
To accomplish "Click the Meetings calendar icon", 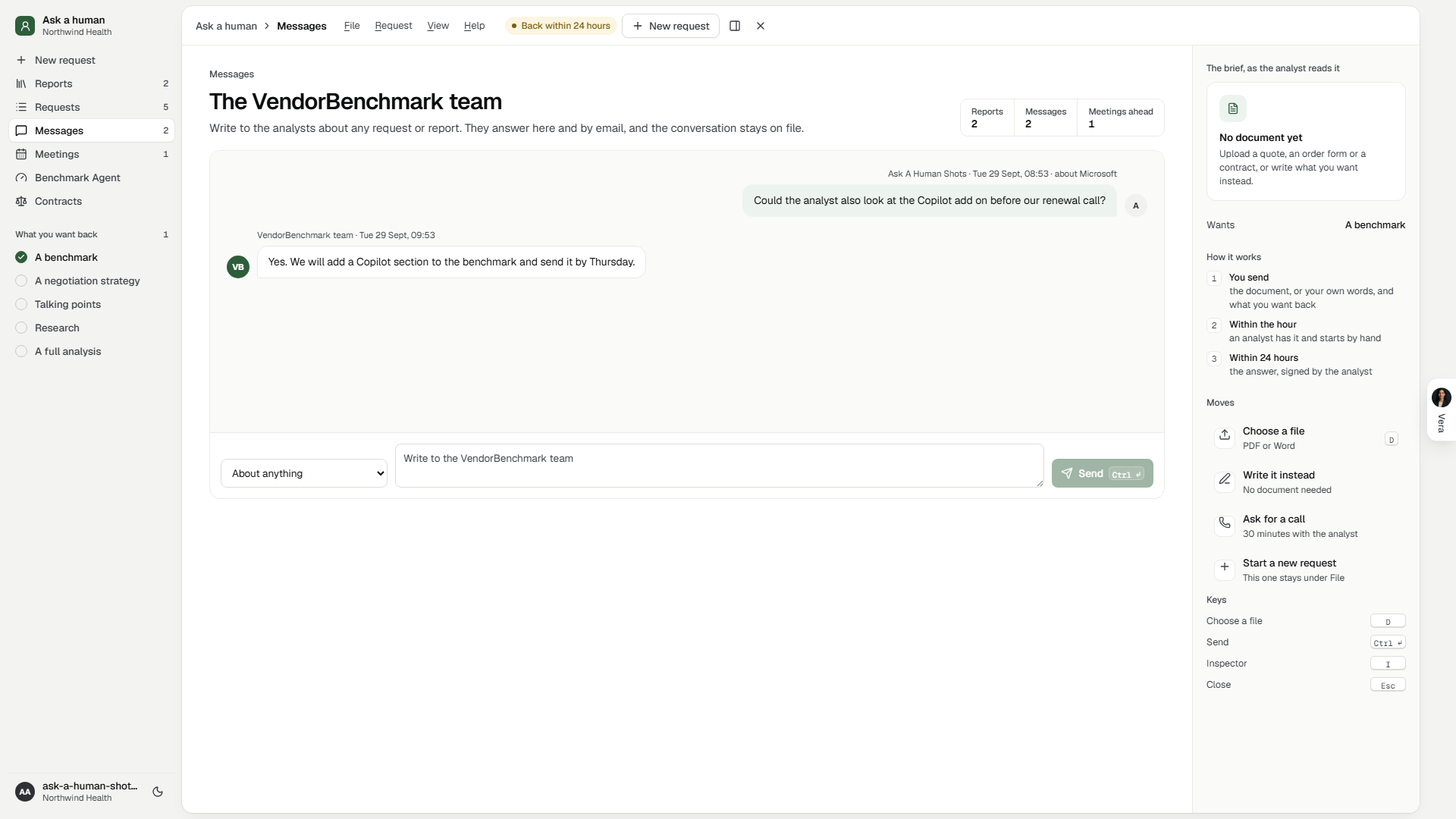I will click(21, 154).
